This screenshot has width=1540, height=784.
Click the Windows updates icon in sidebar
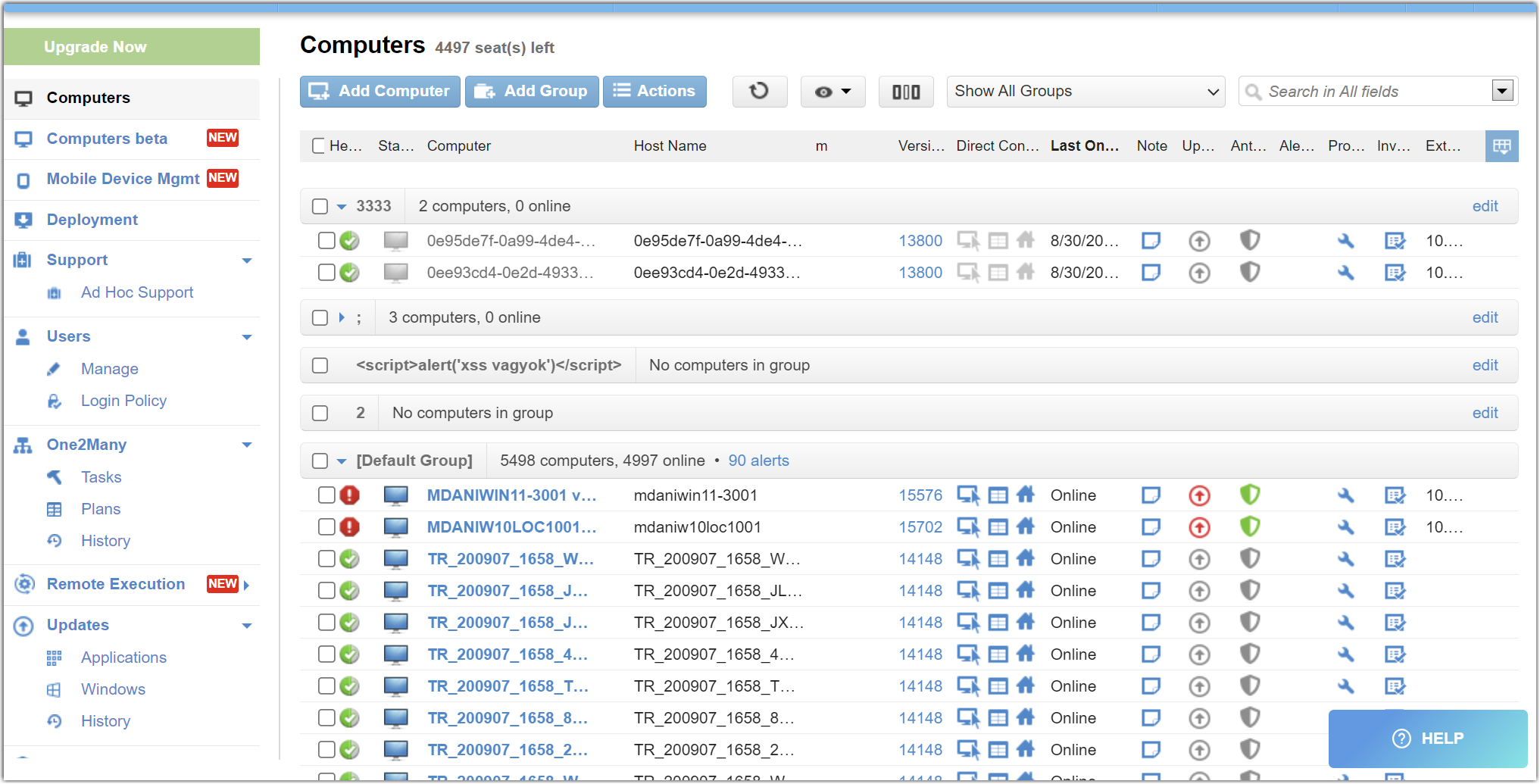point(54,689)
